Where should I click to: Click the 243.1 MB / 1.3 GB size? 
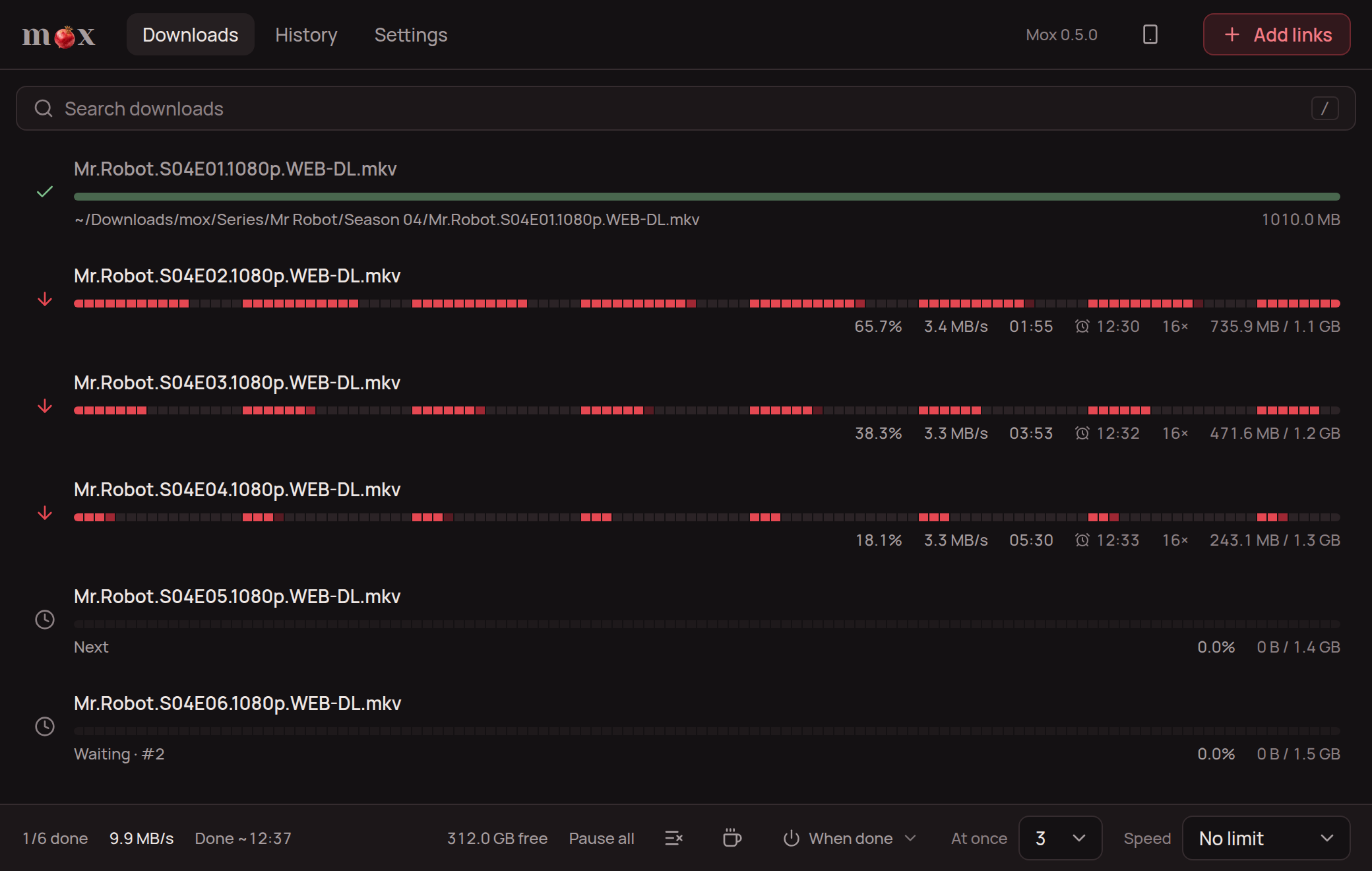click(x=1274, y=540)
